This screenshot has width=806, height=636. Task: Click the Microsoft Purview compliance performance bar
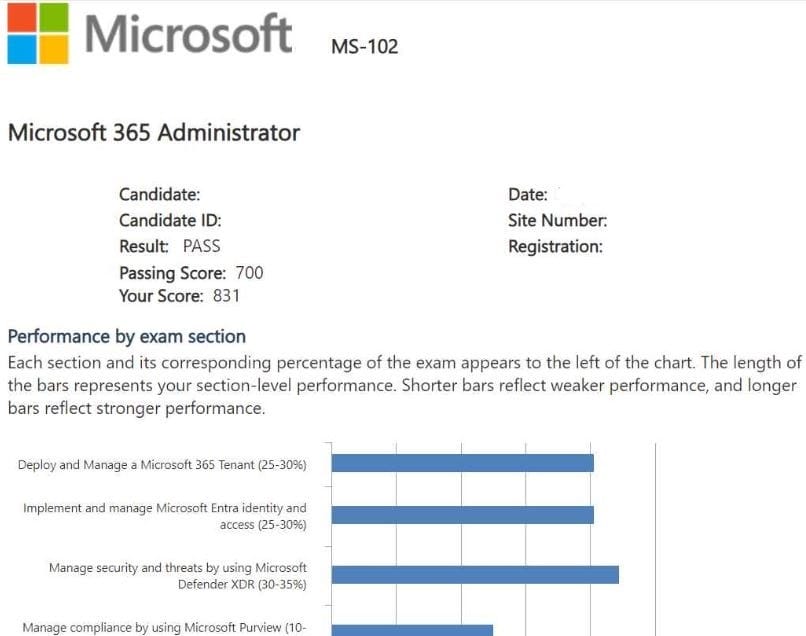pyautogui.click(x=412, y=630)
